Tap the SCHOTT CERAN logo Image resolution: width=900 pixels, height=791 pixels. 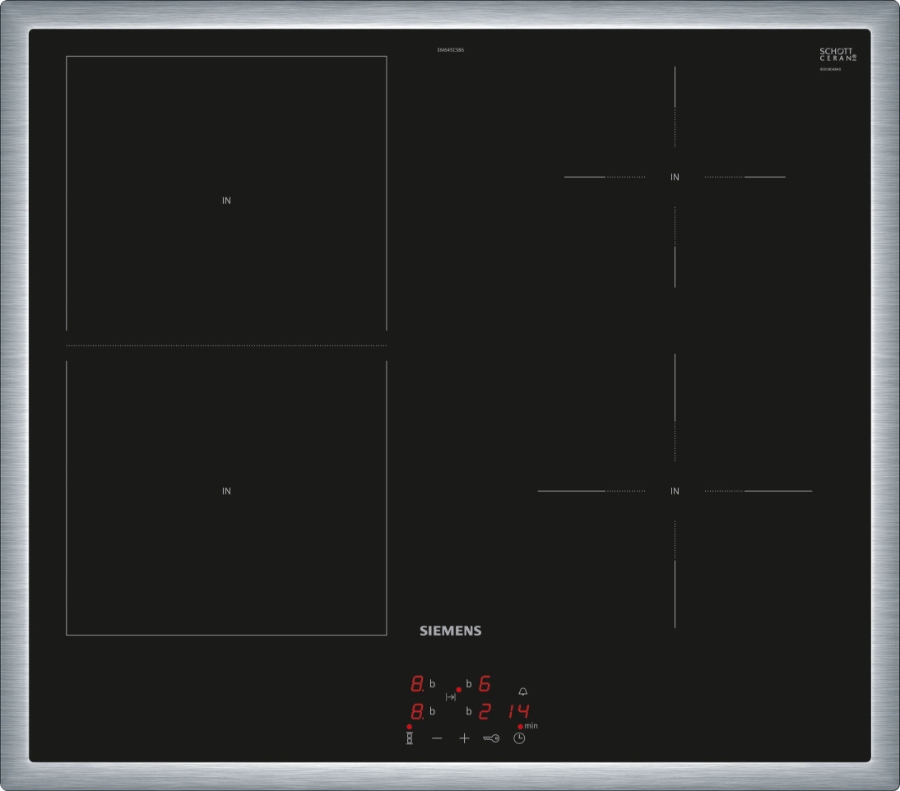pyautogui.click(x=837, y=55)
